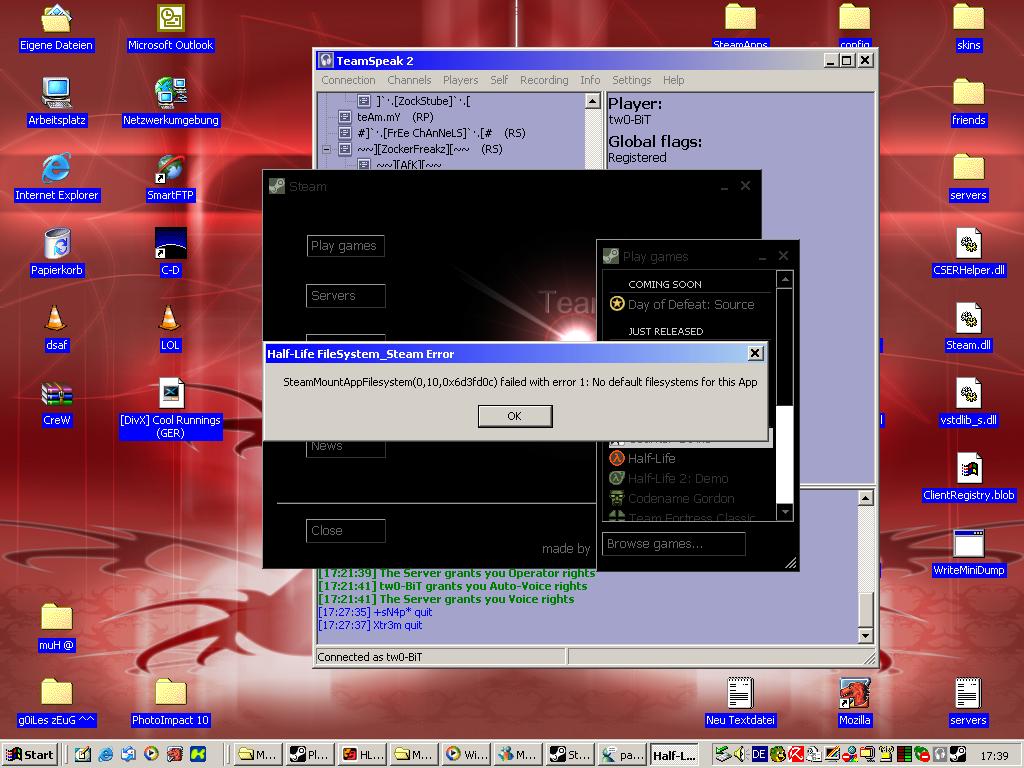
Task: Open TeamSpeak Players menu
Action: coord(460,80)
